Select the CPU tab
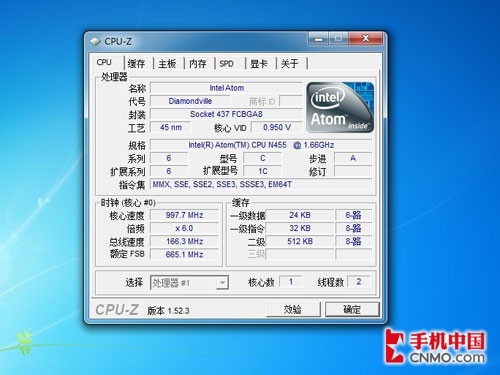 pos(104,62)
